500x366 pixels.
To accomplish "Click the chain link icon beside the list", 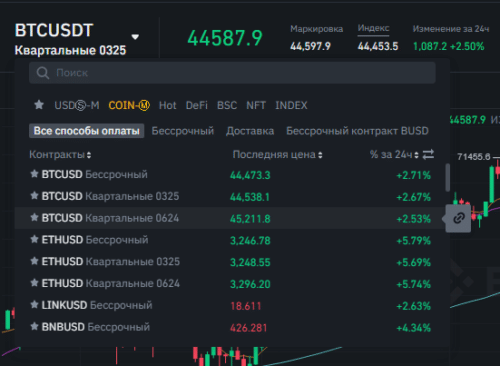I will click(x=459, y=218).
